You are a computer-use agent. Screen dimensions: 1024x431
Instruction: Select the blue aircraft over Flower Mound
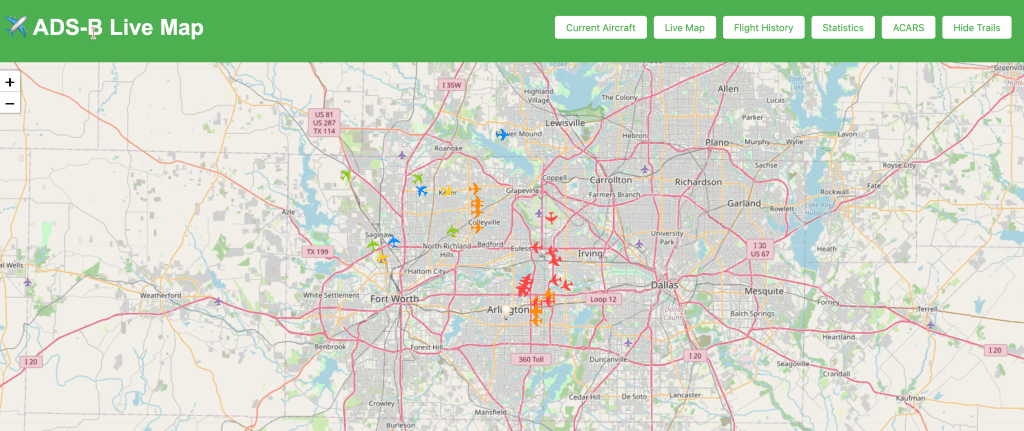click(502, 135)
